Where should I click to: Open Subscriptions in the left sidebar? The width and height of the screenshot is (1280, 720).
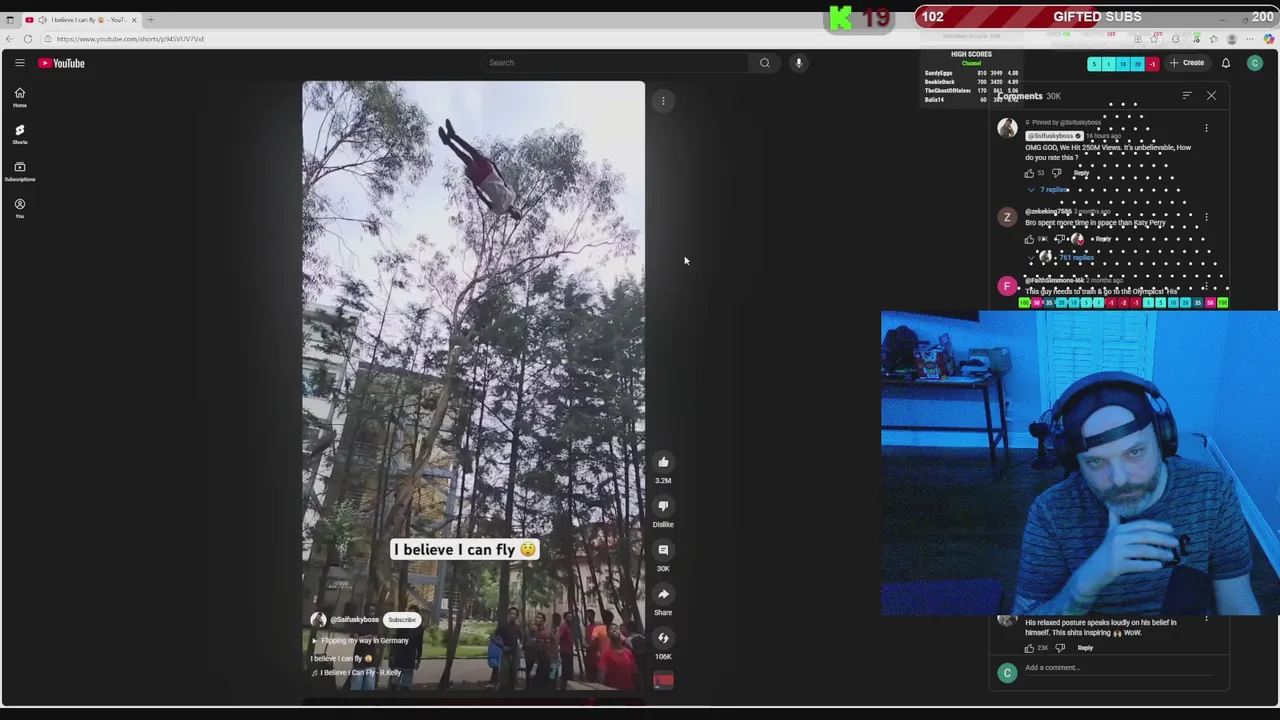(19, 171)
